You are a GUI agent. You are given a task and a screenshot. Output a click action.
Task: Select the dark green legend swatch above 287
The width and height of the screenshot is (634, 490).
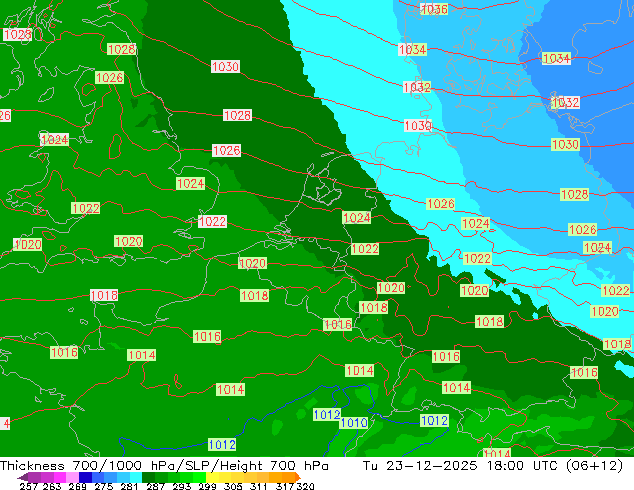click(x=148, y=478)
